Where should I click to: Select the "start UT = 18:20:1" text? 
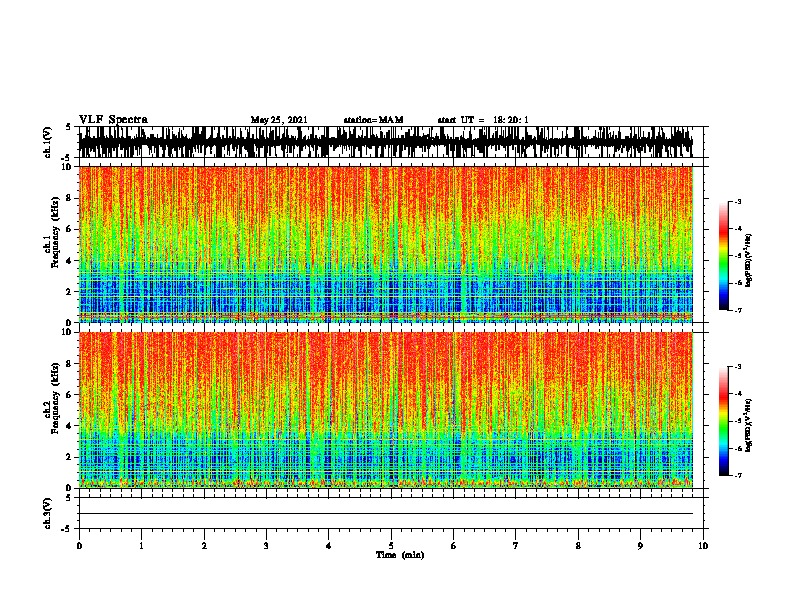[483, 120]
